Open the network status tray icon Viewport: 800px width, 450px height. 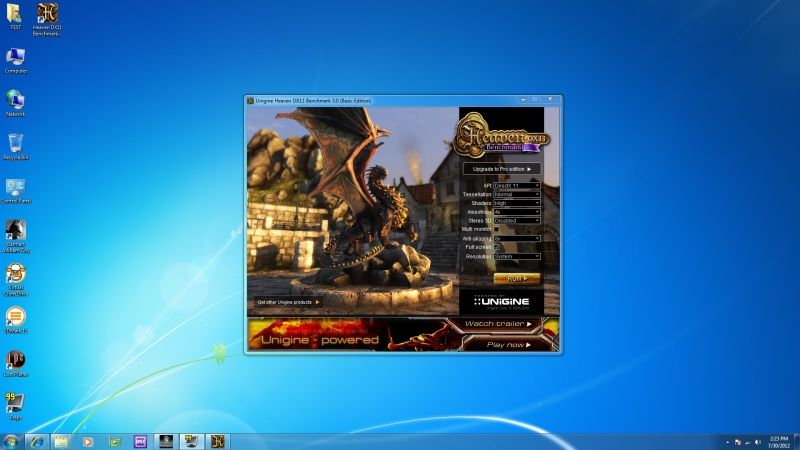(748, 442)
